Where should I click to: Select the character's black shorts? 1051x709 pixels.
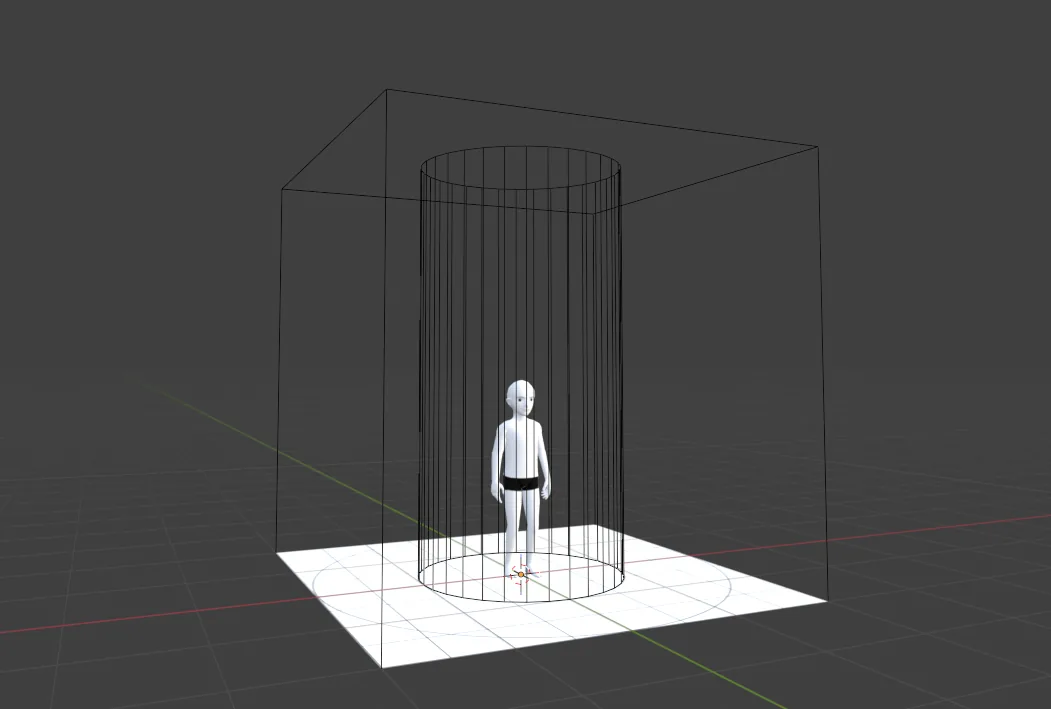coord(521,483)
